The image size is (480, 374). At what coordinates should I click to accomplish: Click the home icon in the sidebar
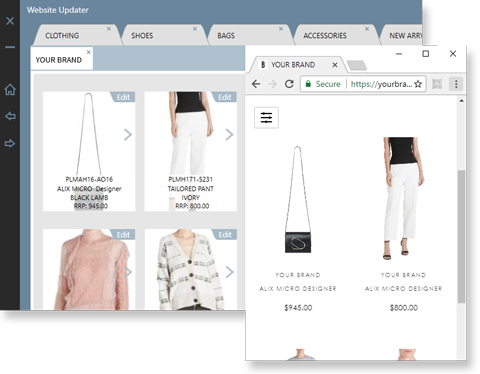(x=10, y=89)
